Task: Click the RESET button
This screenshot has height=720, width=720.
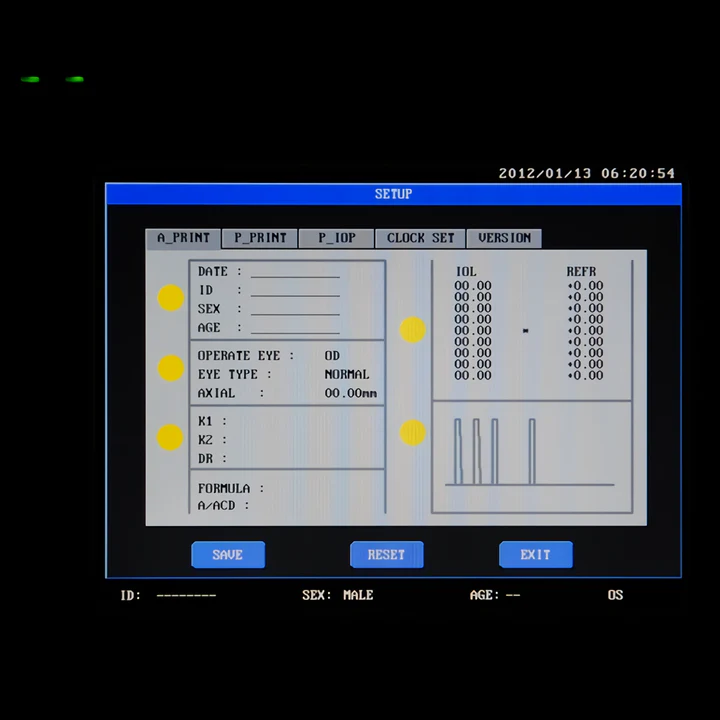Action: click(x=387, y=555)
